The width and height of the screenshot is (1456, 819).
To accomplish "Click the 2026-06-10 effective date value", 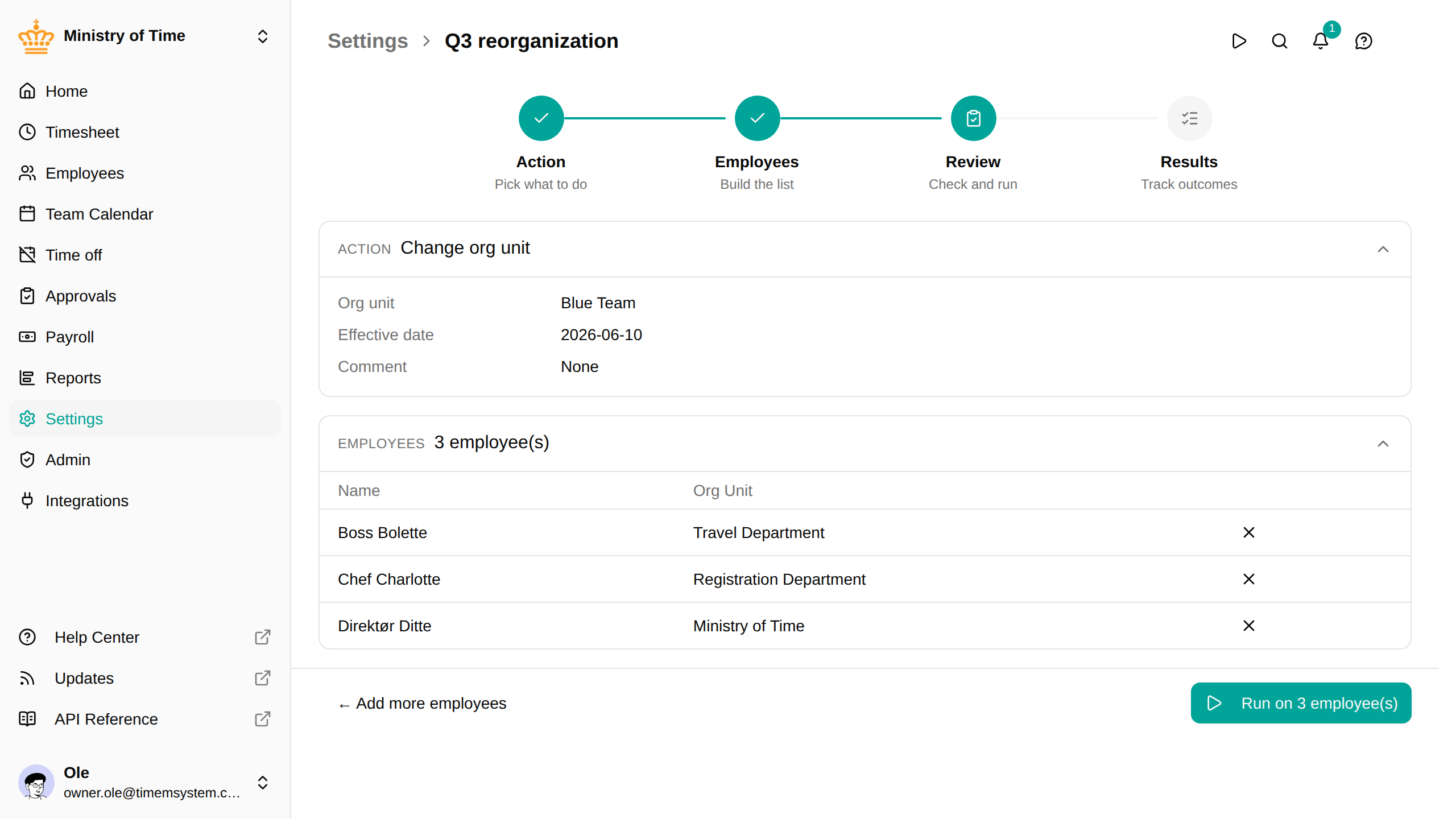I will pyautogui.click(x=601, y=335).
